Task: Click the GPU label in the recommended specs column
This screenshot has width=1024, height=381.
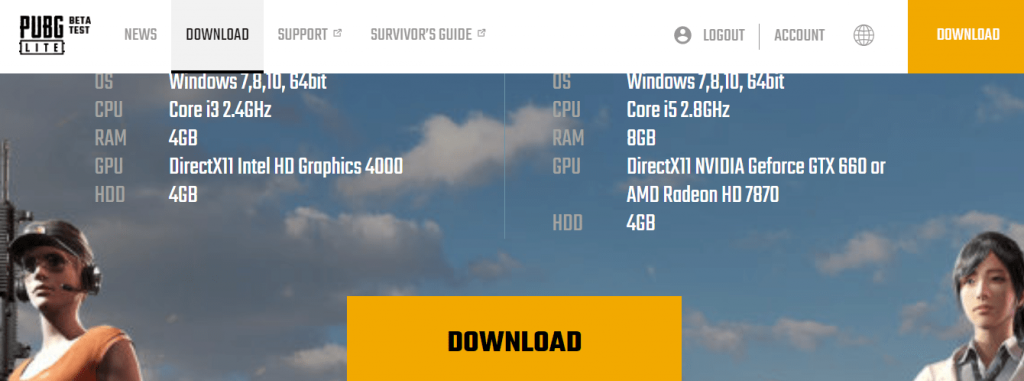Action: 566,167
